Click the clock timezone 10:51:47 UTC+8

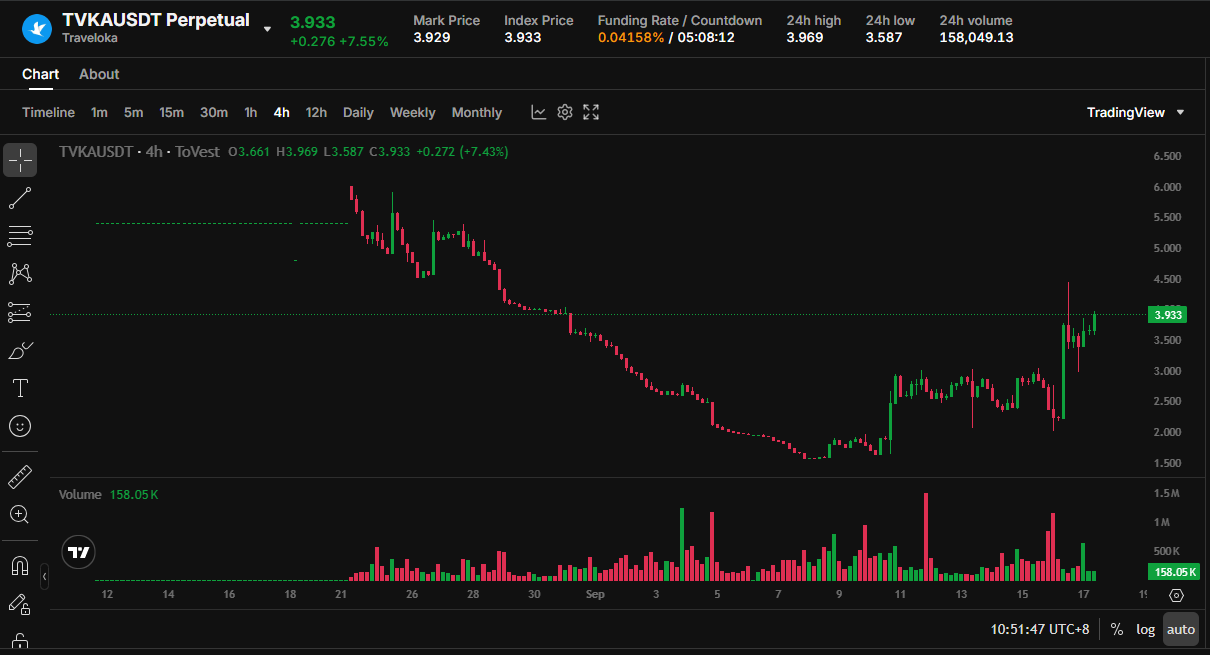tap(1040, 629)
